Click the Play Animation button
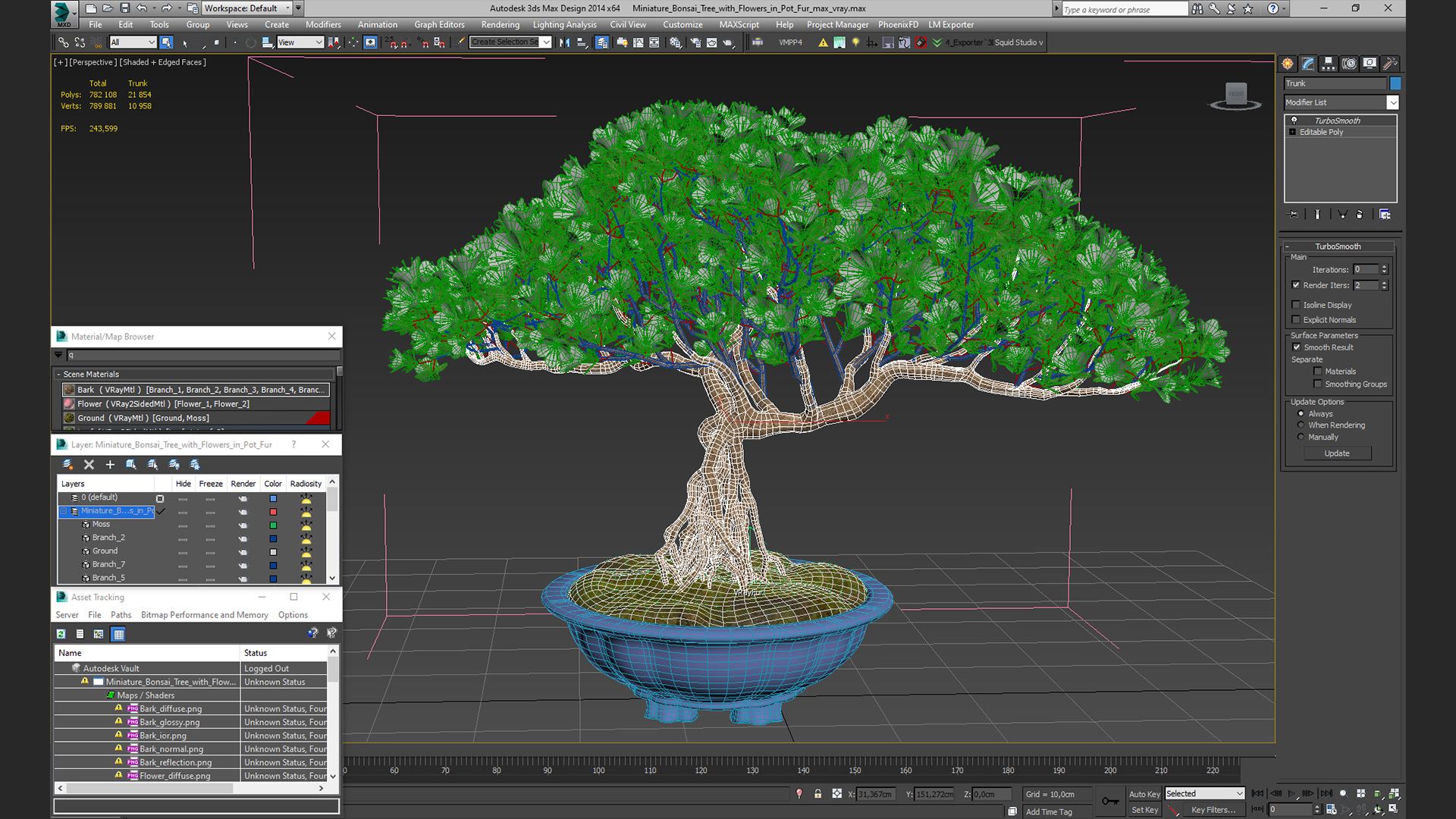1456x819 pixels. tap(1292, 793)
